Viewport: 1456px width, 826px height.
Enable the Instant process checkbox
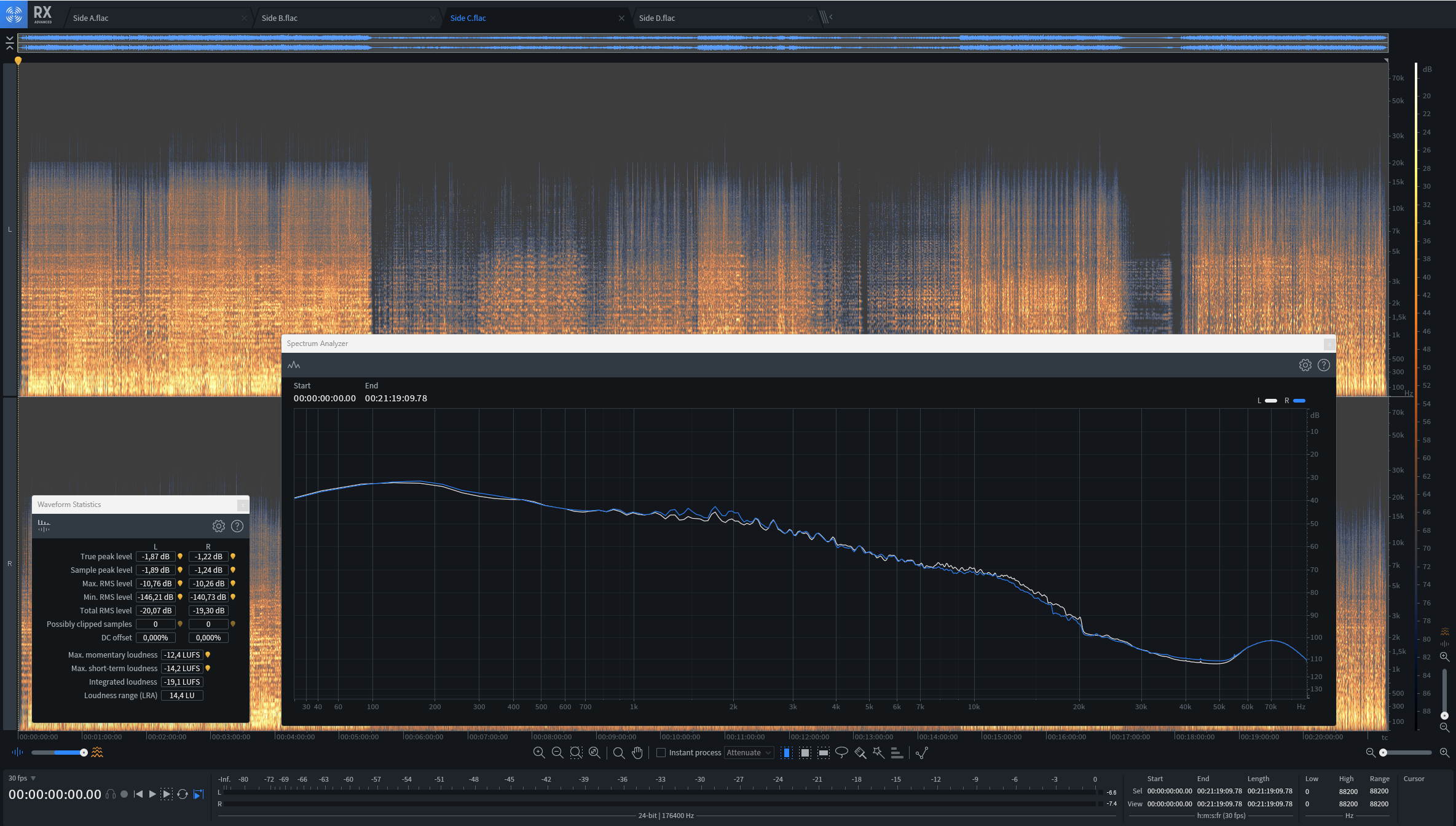[x=661, y=752]
